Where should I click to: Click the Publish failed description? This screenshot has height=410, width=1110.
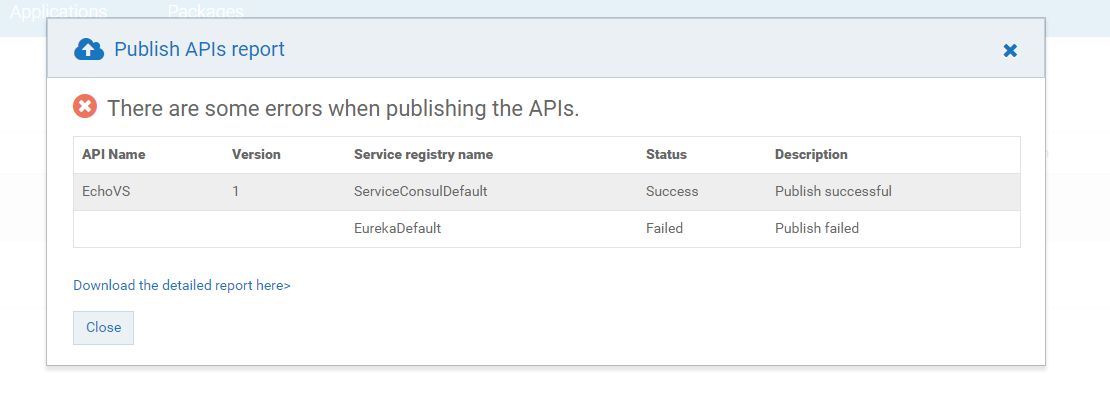click(x=816, y=228)
